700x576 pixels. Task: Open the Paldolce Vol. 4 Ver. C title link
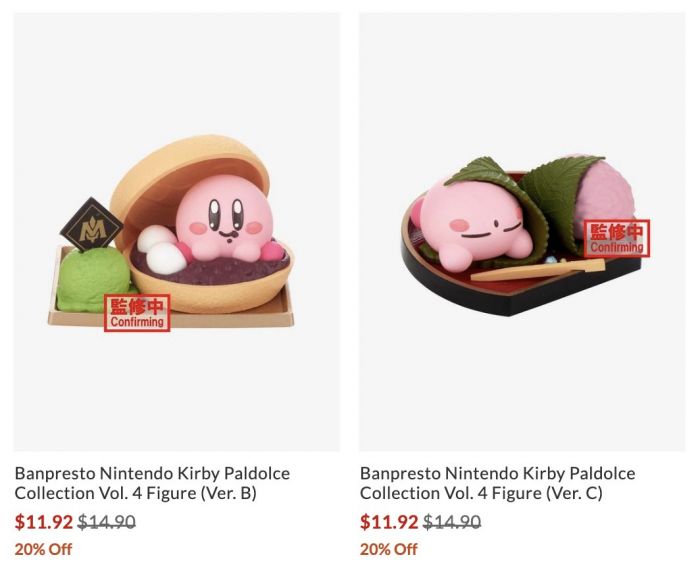(497, 483)
